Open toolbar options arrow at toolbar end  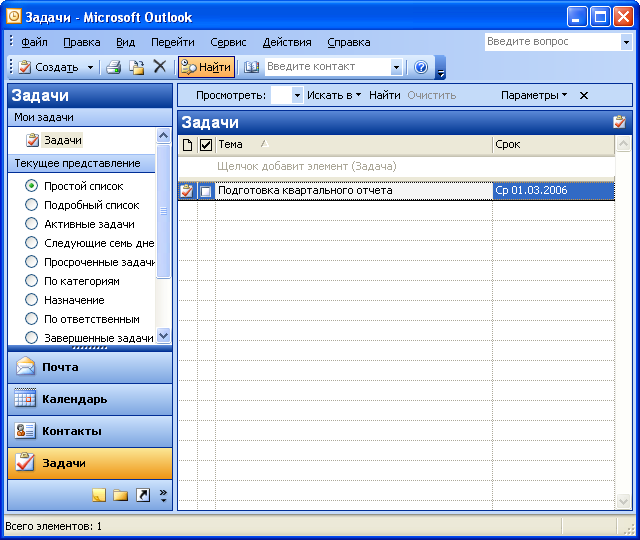[x=441, y=67]
